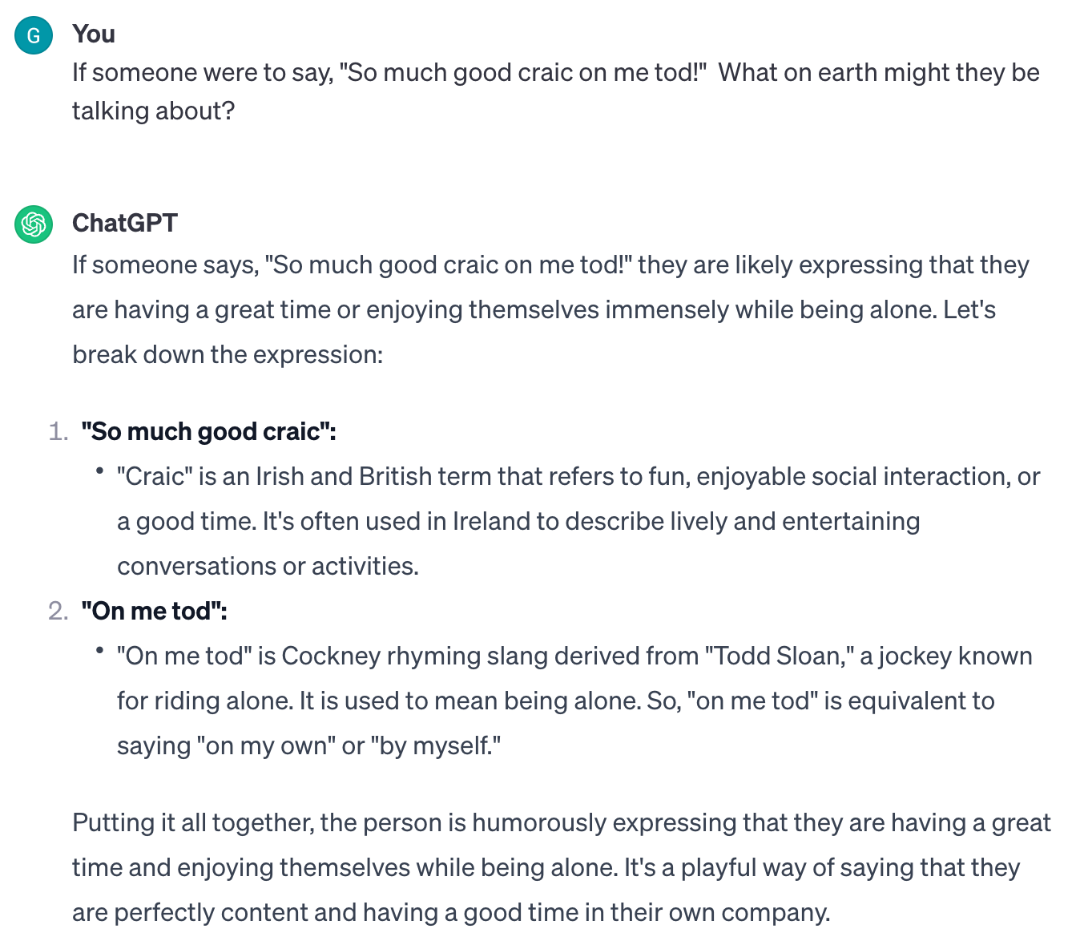
Task: Select the "ChatGPT" sender name
Action: [125, 223]
